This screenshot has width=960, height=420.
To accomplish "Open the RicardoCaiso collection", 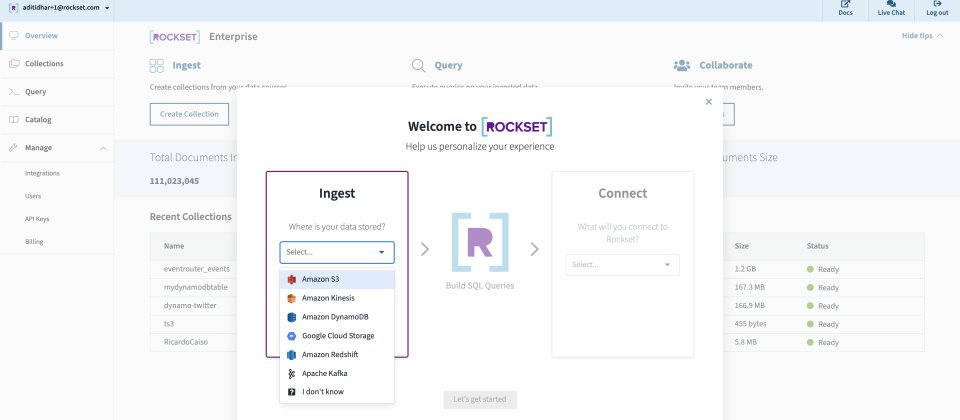I will (x=186, y=342).
